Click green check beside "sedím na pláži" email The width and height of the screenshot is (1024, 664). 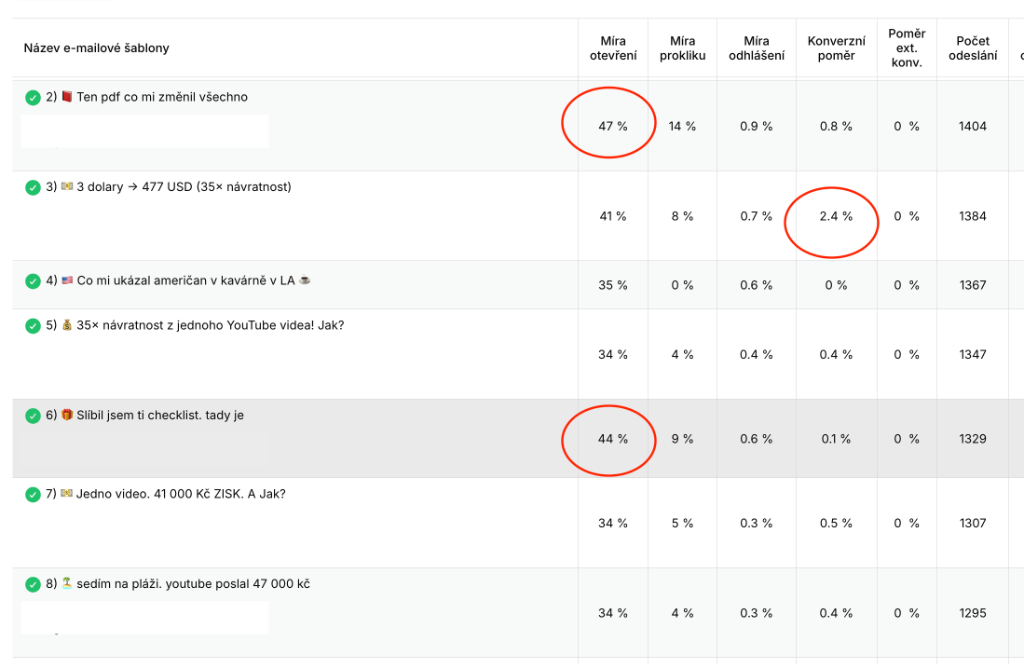(33, 584)
